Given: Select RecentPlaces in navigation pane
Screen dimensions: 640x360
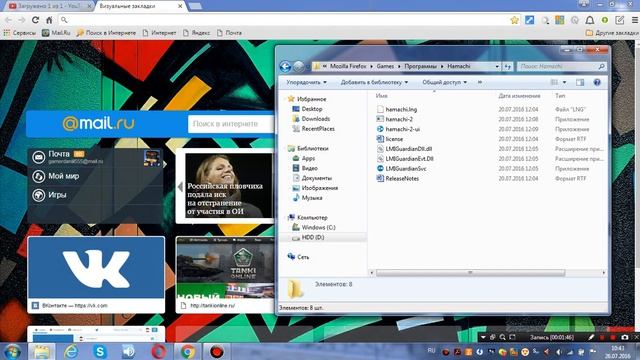Looking at the screenshot, I should coord(318,128).
